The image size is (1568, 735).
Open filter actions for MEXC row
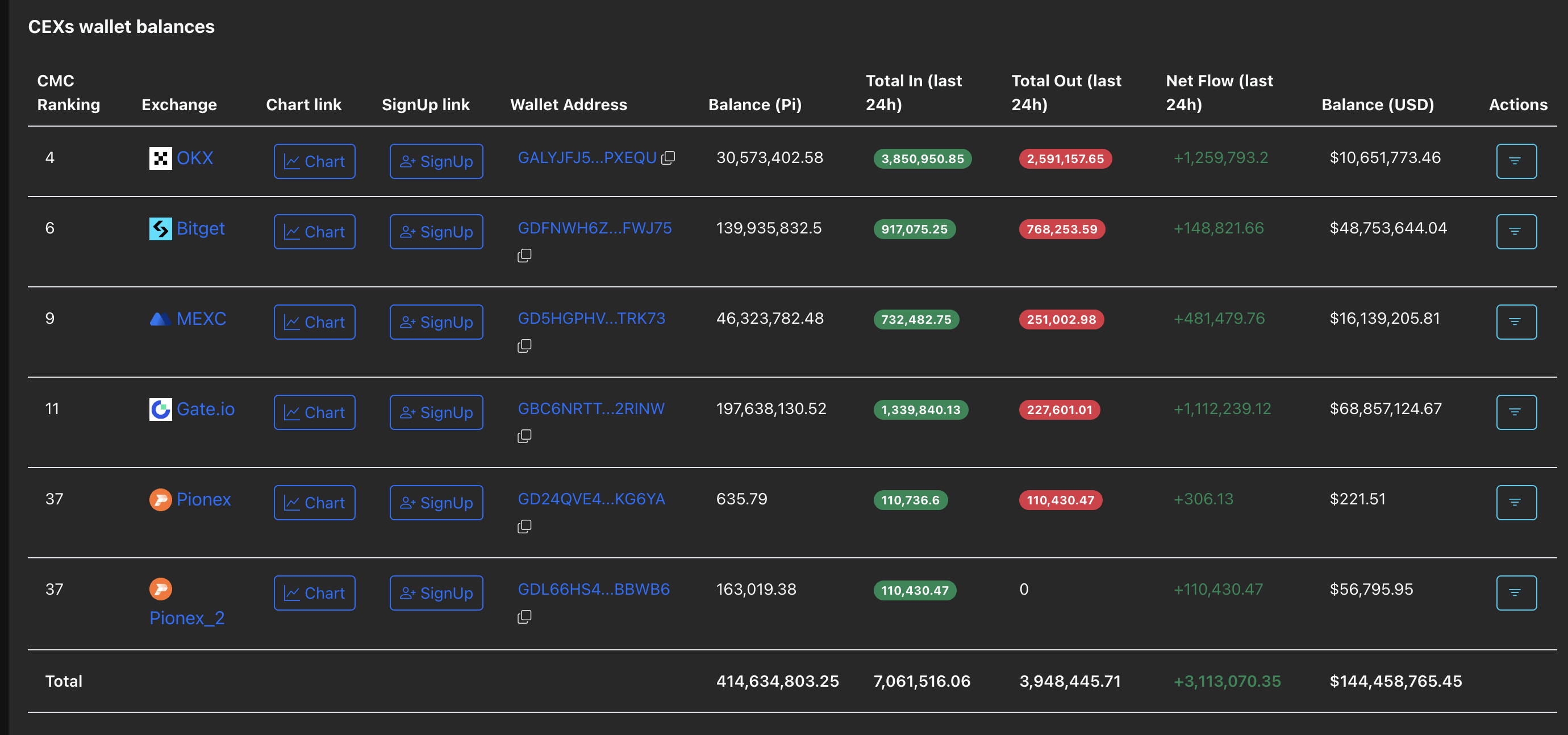[x=1516, y=322]
